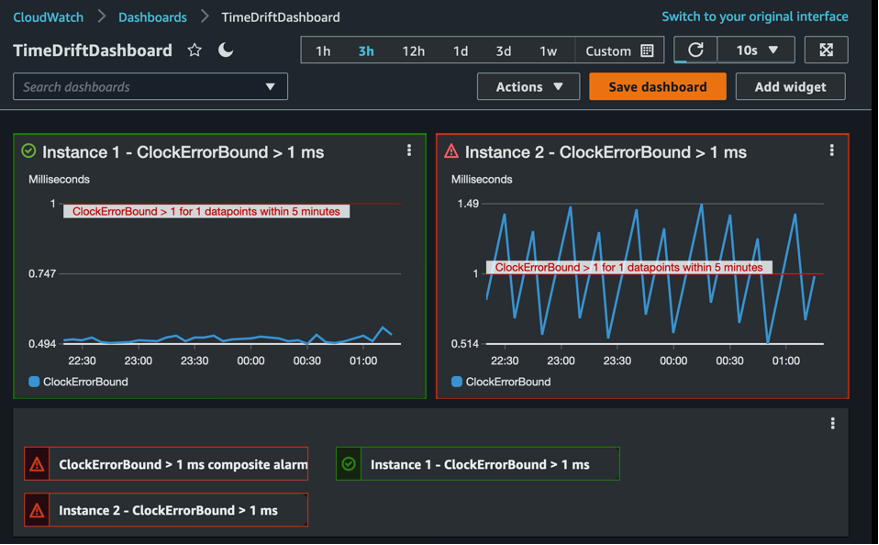The width and height of the screenshot is (879, 545).
Task: Favorite the dashboard with the star icon
Action: tap(195, 50)
